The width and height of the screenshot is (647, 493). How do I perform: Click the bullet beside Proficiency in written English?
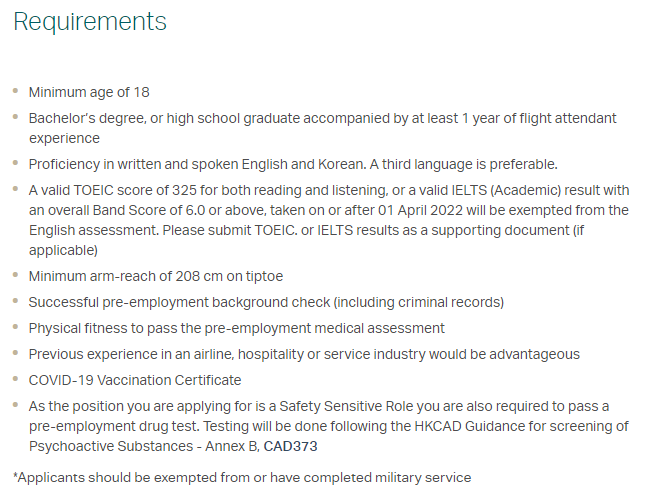[16, 163]
